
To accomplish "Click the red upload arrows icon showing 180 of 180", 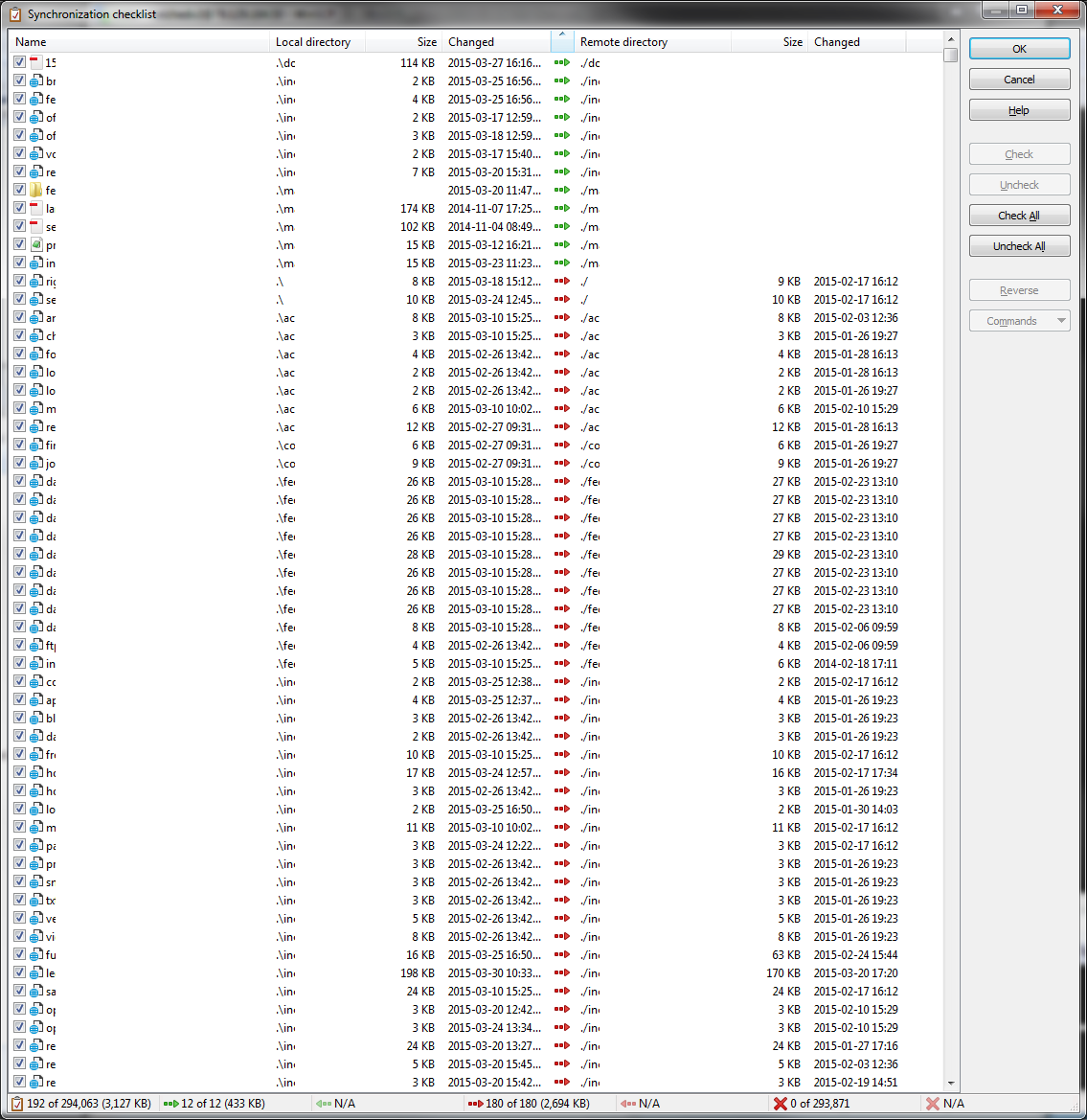I will (x=476, y=1103).
